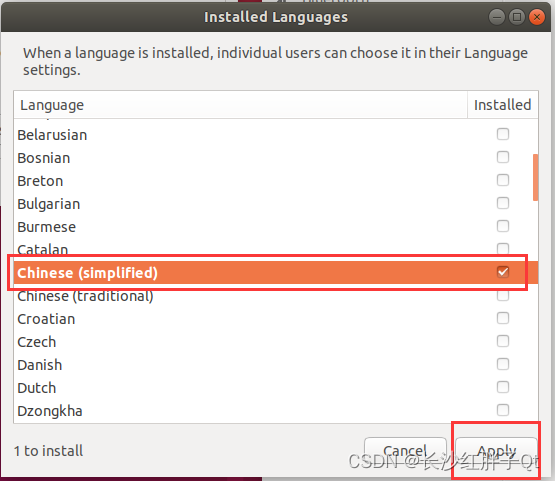
Task: Tick the Belarusian installed checkbox
Action: pos(503,134)
